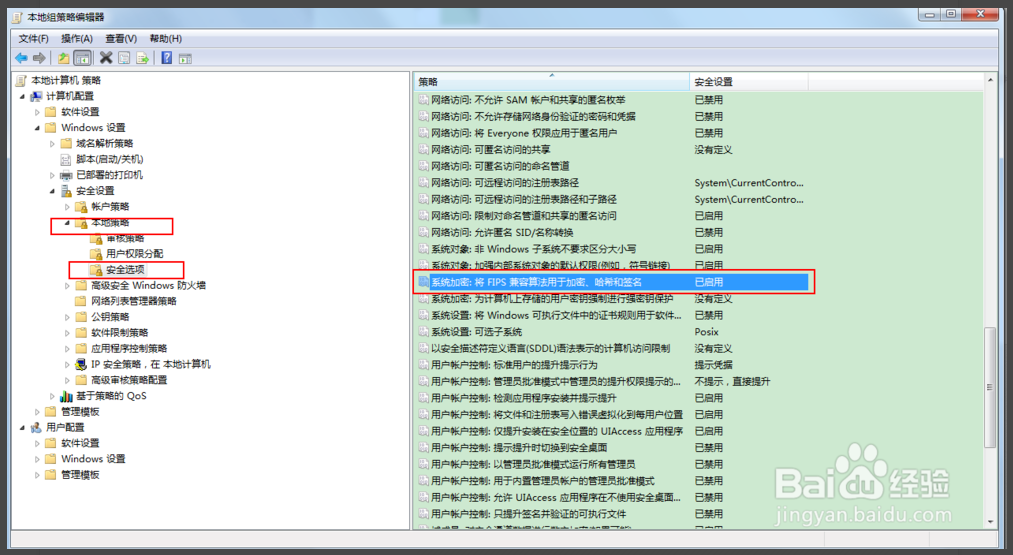Select 管理模板 under 计算机配置
This screenshot has width=1013, height=555.
pos(80,412)
